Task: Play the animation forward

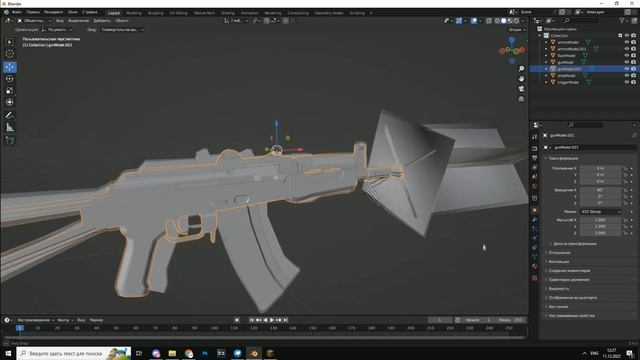Action: pyautogui.click(x=272, y=320)
